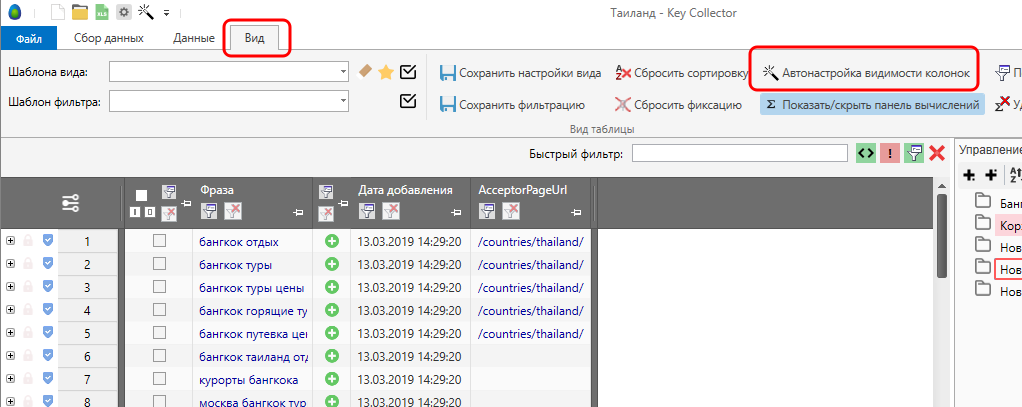This screenshot has height=407, width=1022.
Task: Tick the checkbox for бангкок туры цены
Action: click(159, 286)
